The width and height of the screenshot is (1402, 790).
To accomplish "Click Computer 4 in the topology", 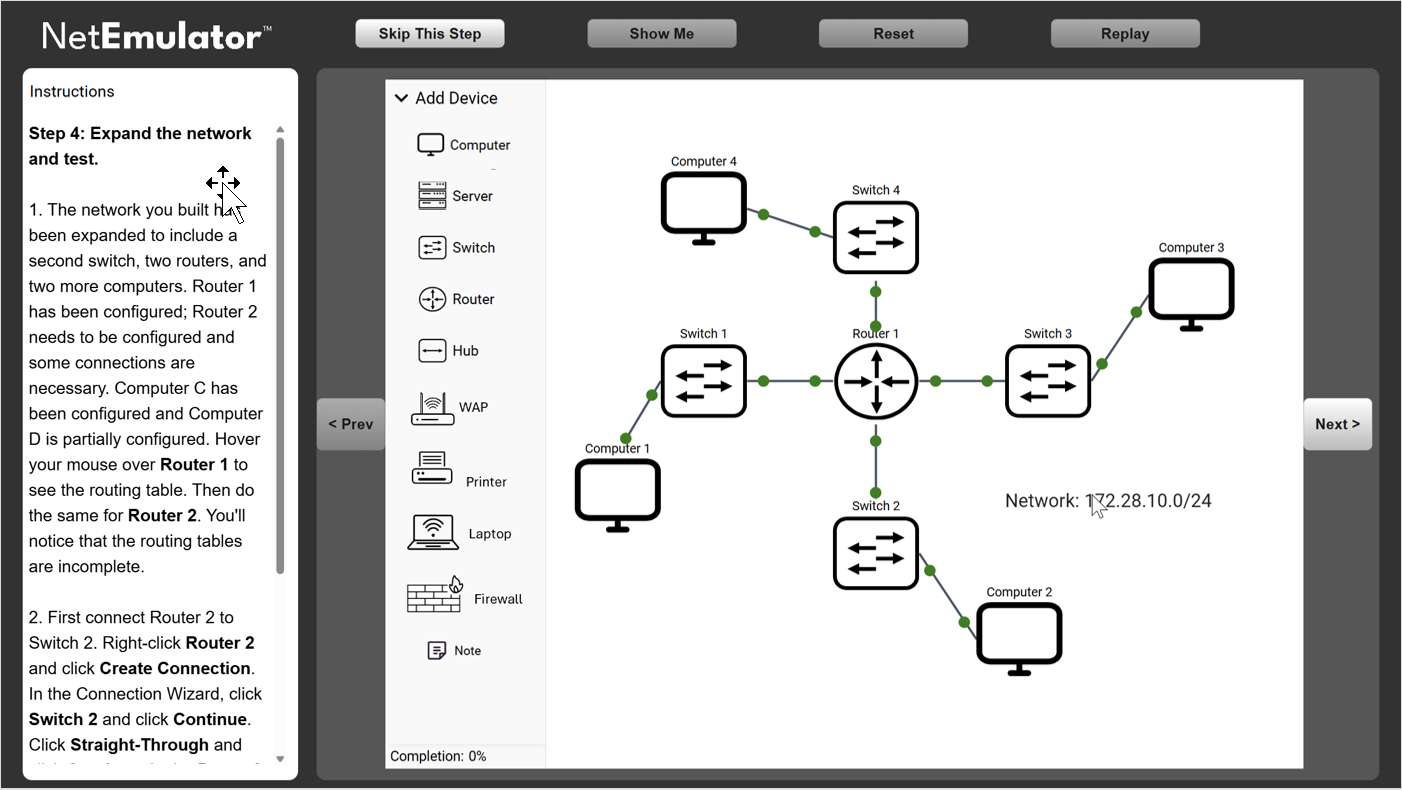I will (704, 207).
